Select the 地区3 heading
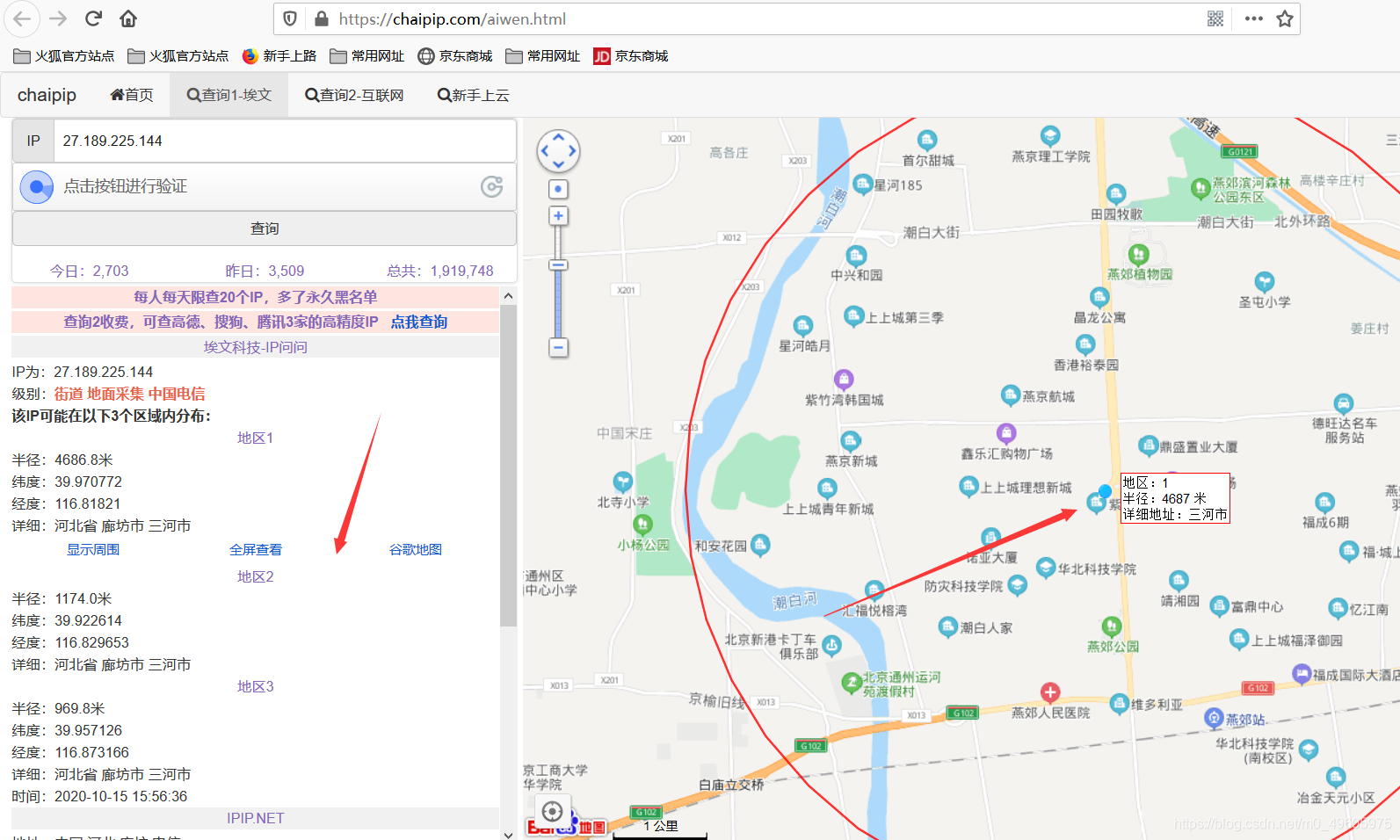The height and width of the screenshot is (840, 1400). (256, 686)
